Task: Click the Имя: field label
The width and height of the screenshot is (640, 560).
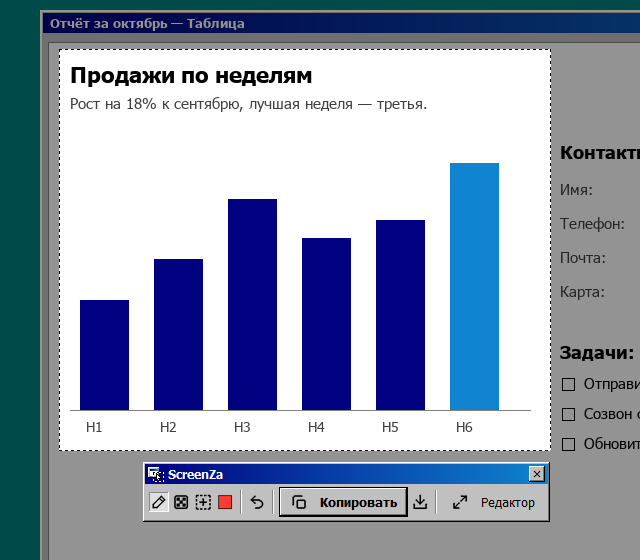Action: 576,190
